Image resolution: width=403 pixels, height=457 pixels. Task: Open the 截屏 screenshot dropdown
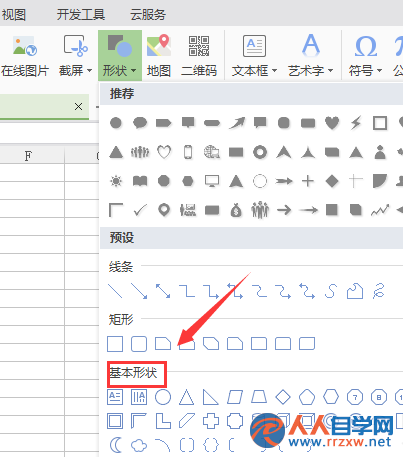(x=75, y=56)
